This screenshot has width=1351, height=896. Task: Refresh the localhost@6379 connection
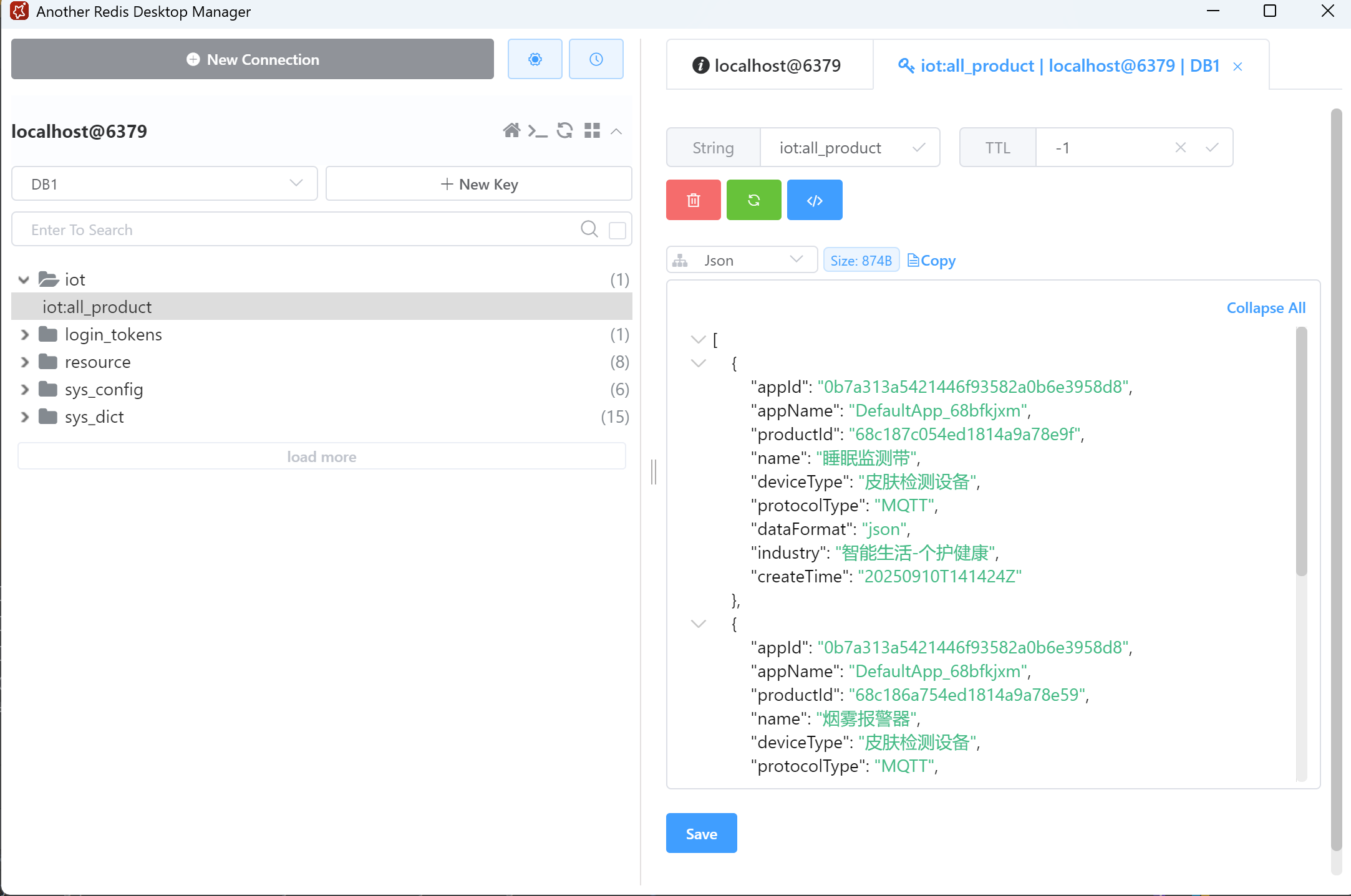[x=564, y=130]
